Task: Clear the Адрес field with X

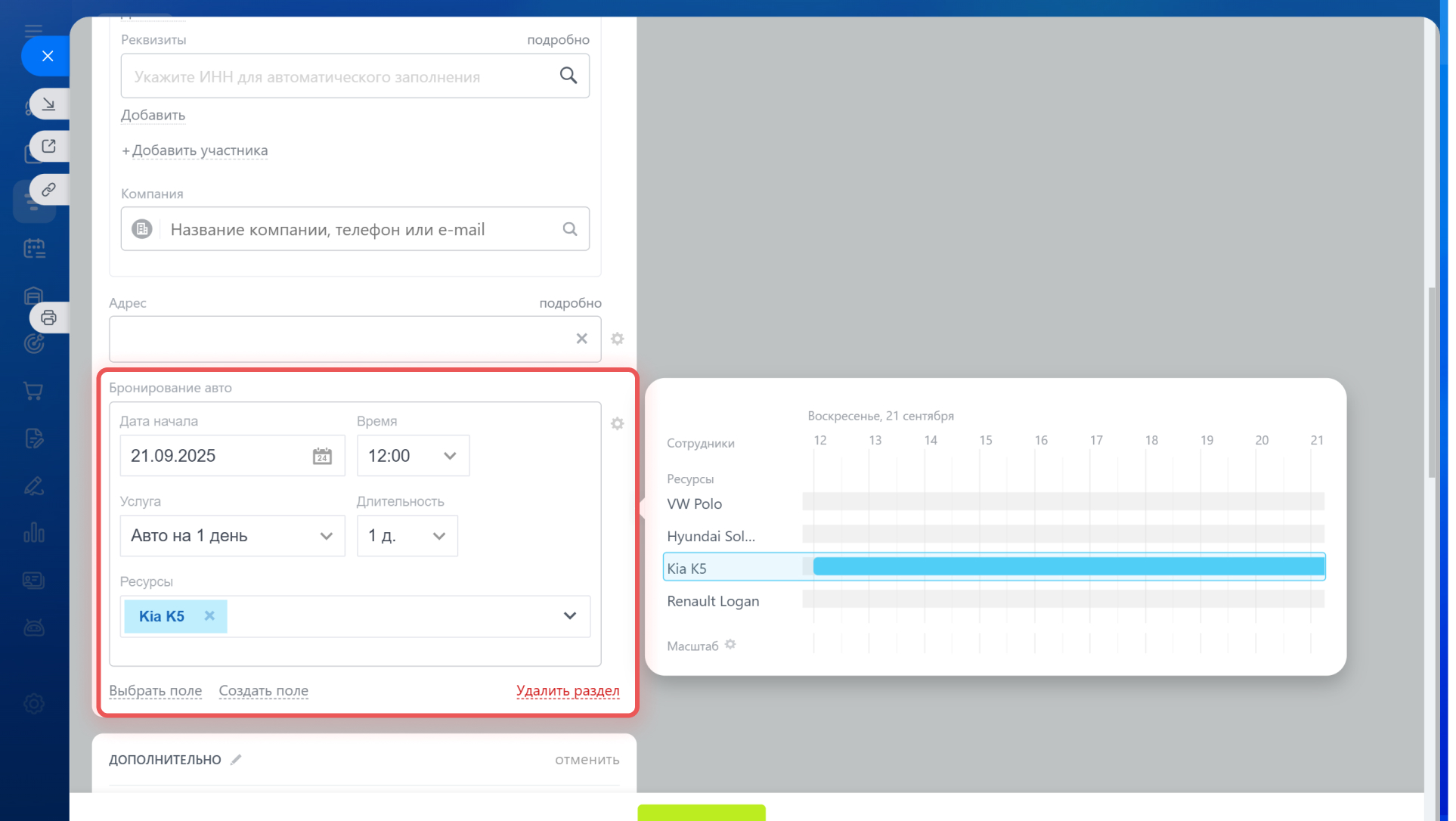Action: coord(581,339)
